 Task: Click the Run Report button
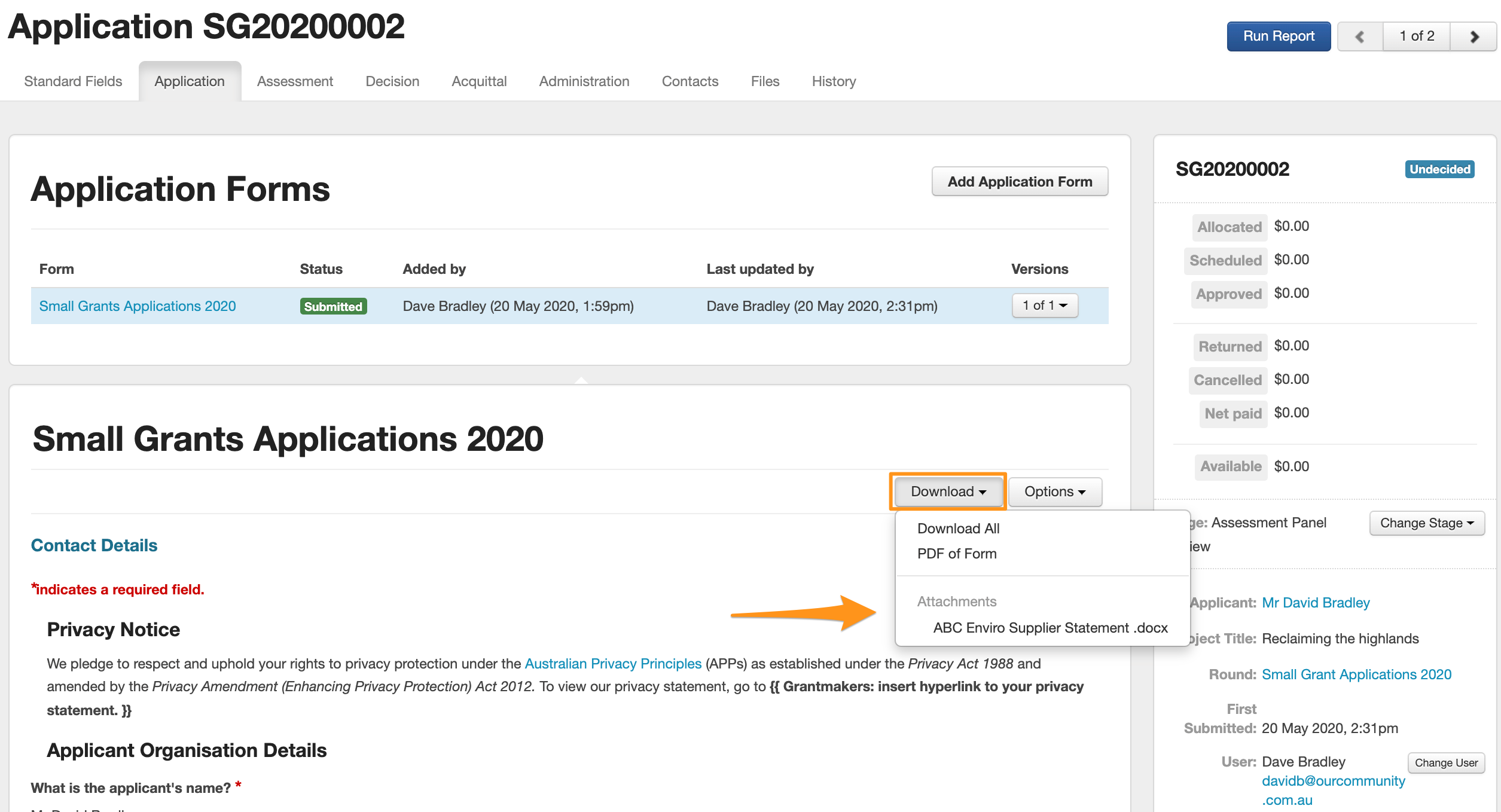point(1278,36)
